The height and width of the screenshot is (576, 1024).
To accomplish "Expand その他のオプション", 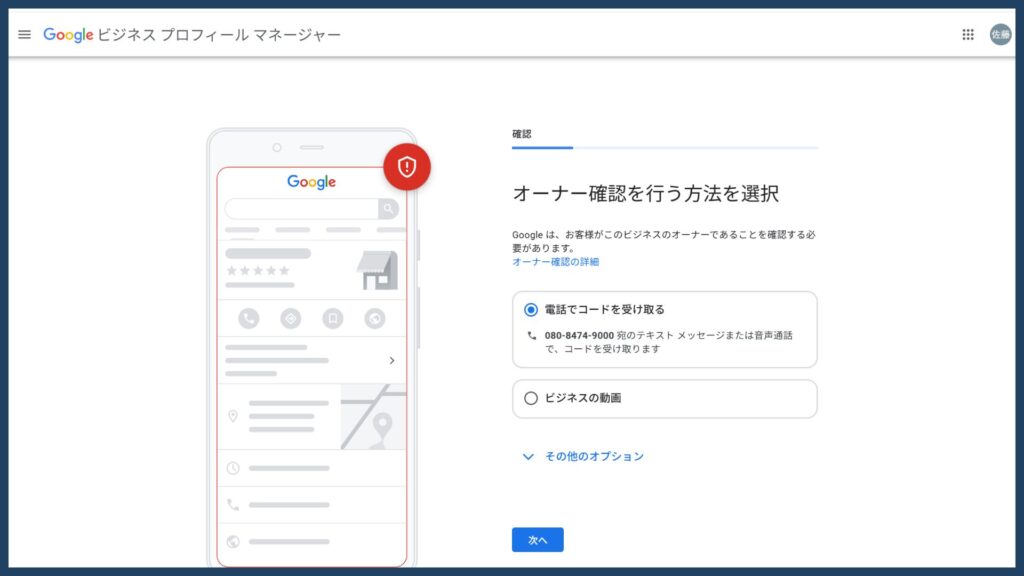I will [583, 456].
